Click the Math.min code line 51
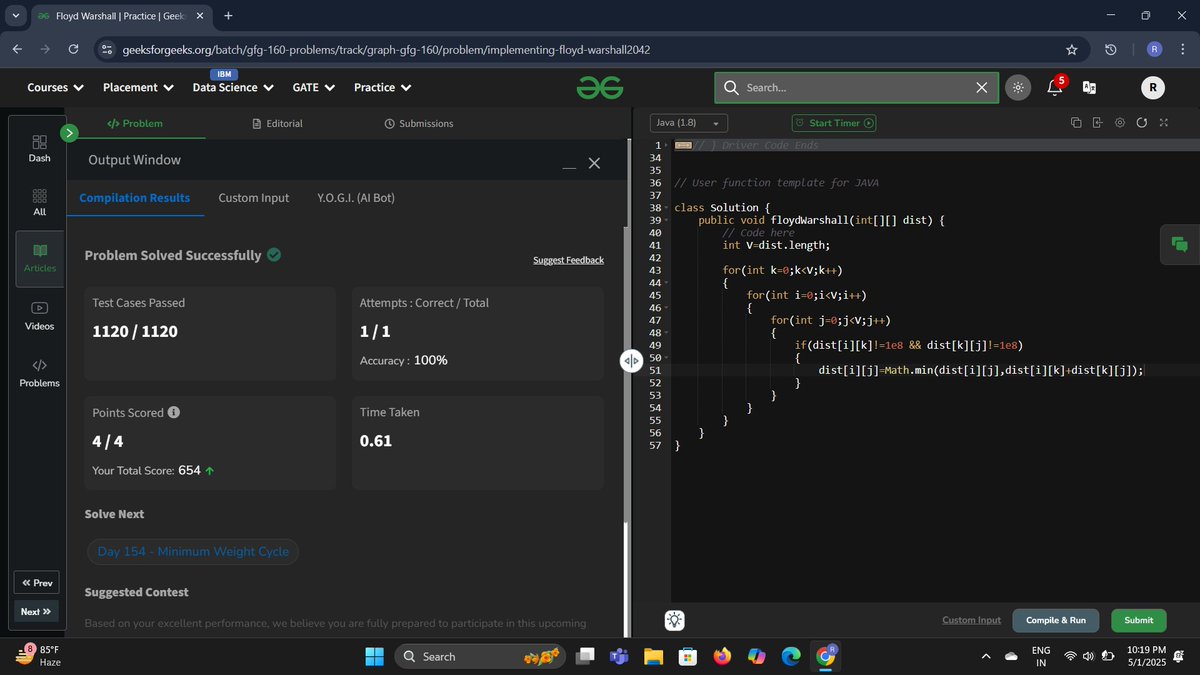Image resolution: width=1200 pixels, height=675 pixels. (980, 370)
